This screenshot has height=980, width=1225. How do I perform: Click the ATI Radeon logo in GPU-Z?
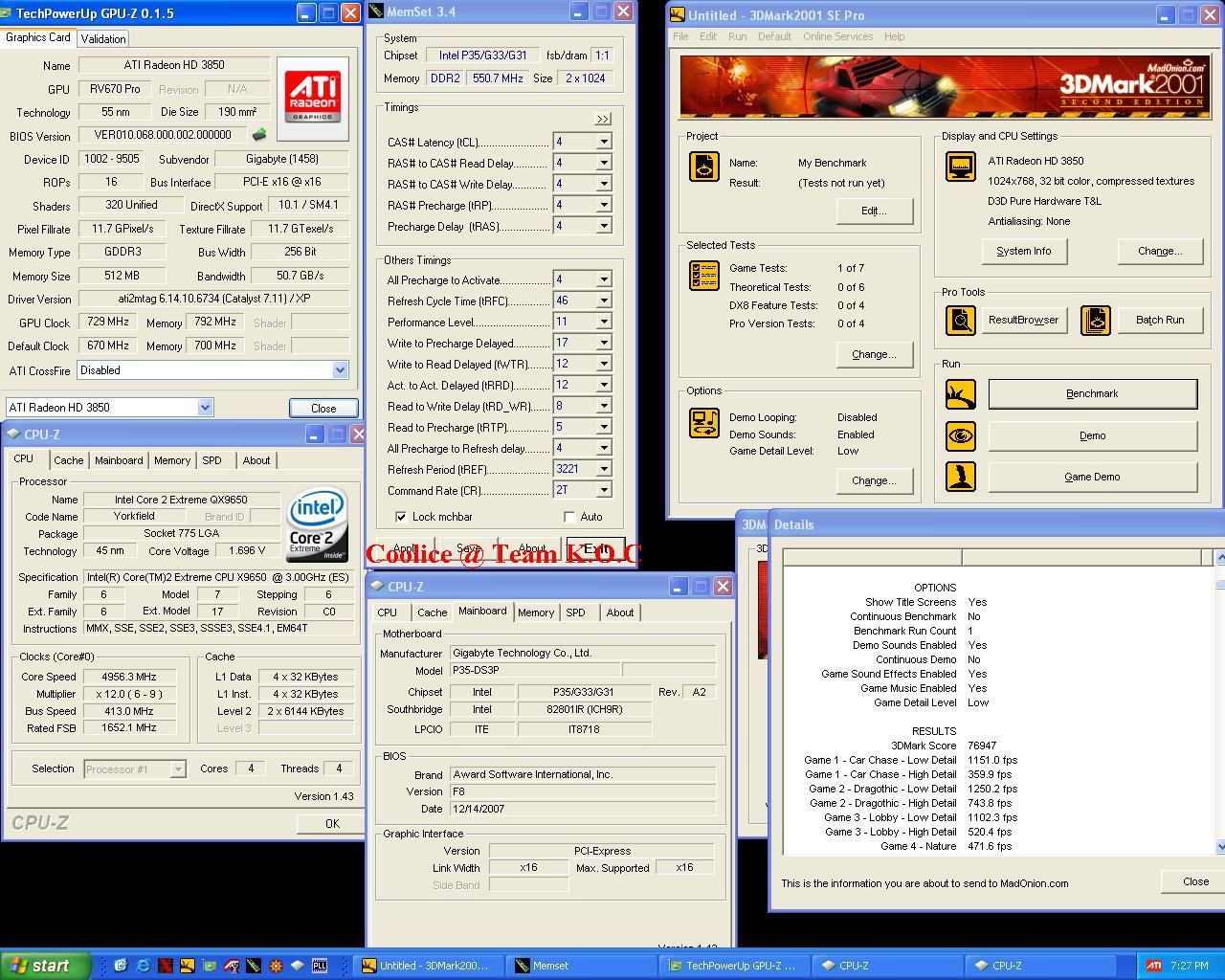313,100
